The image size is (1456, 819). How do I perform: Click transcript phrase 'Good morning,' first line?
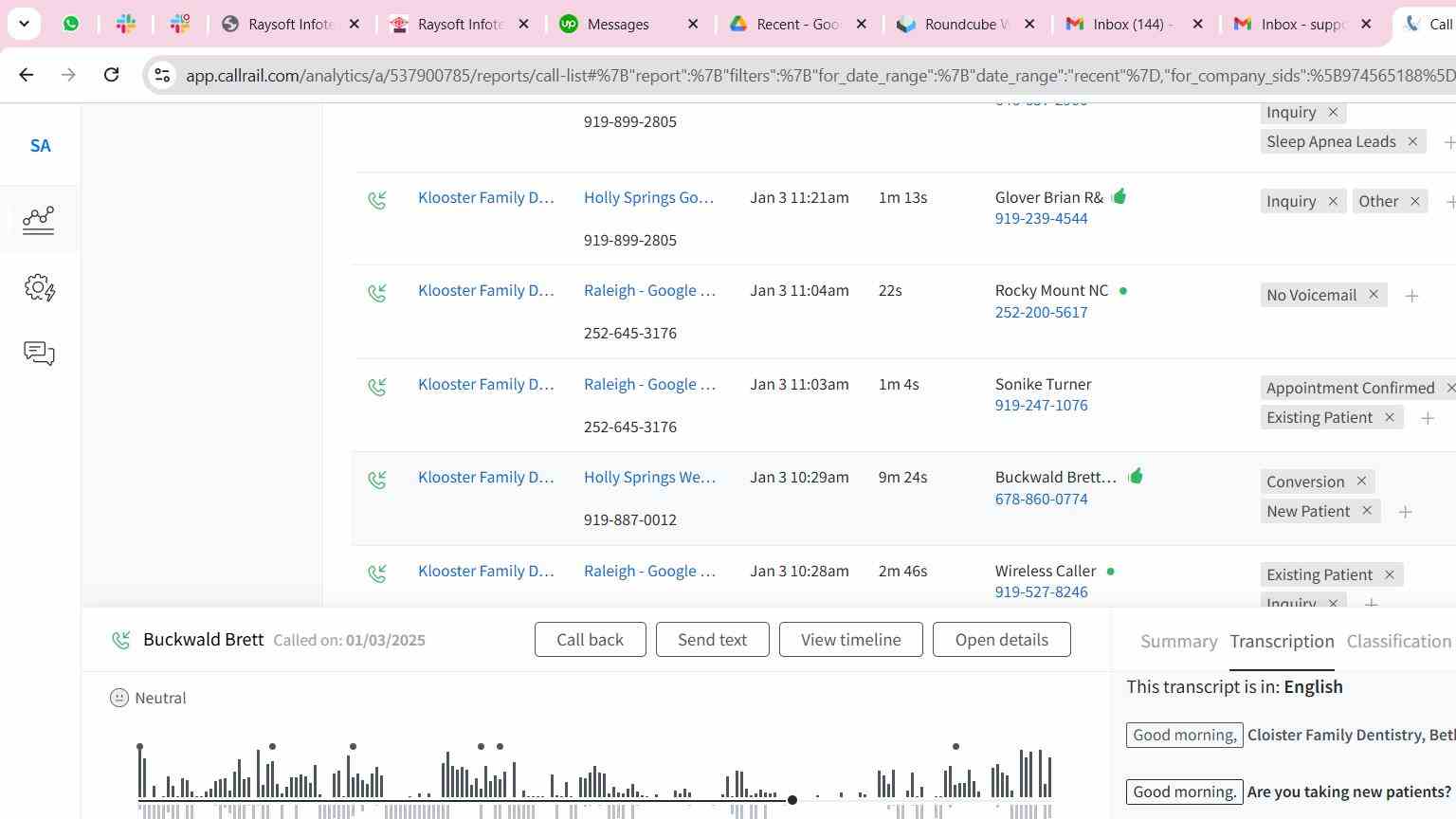(x=1184, y=735)
